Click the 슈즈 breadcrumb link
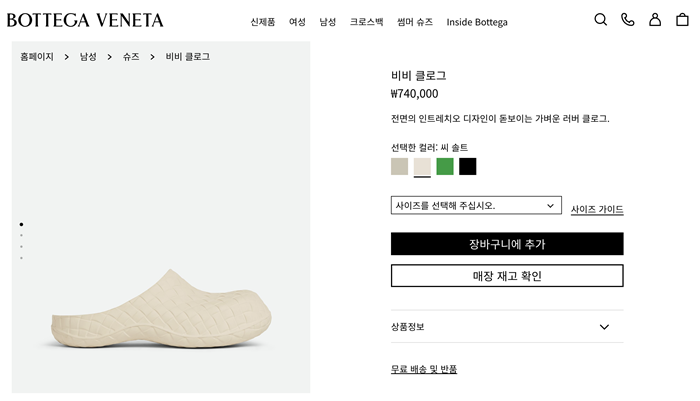 point(131,57)
